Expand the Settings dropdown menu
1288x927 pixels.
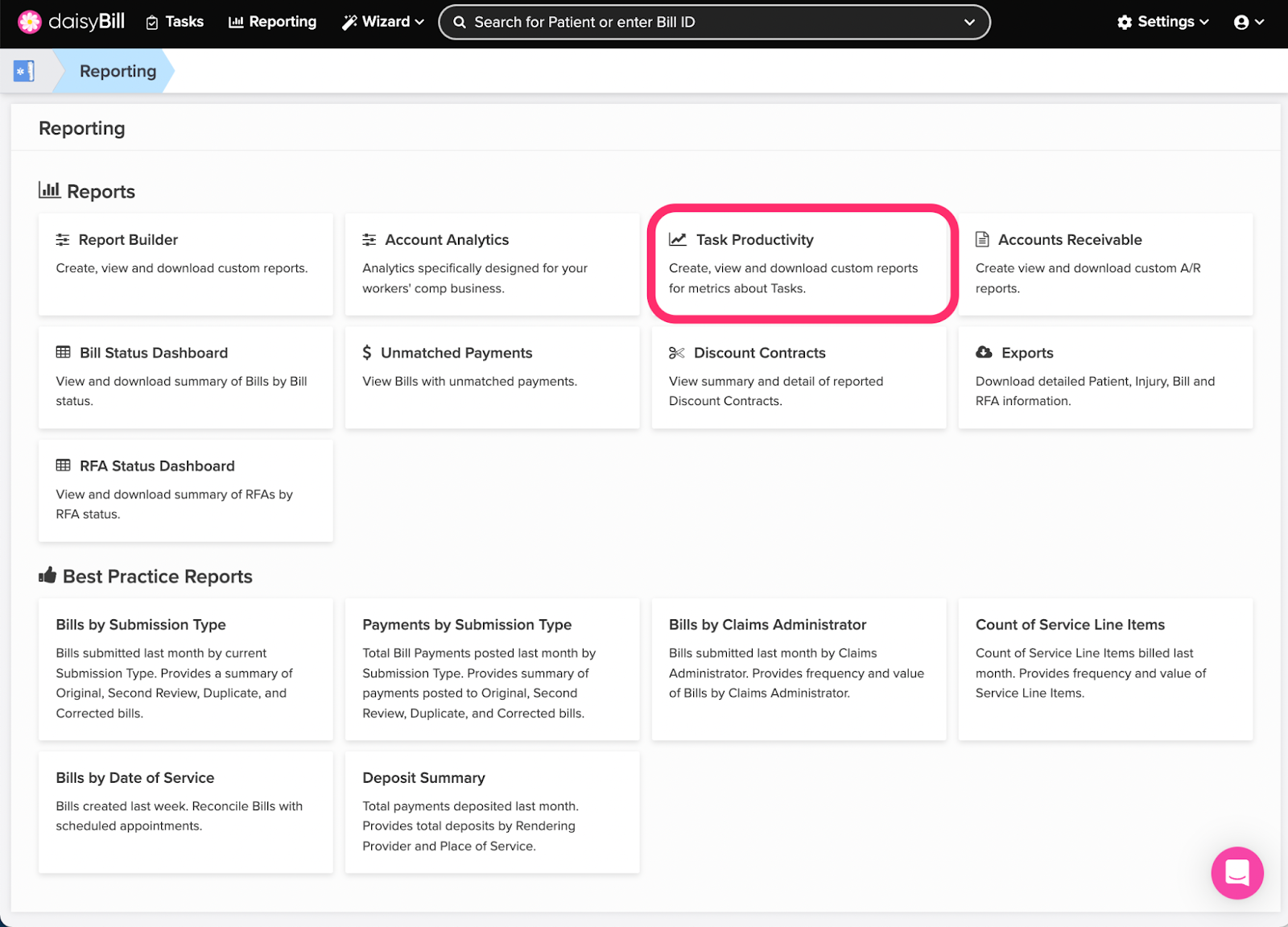click(1162, 22)
